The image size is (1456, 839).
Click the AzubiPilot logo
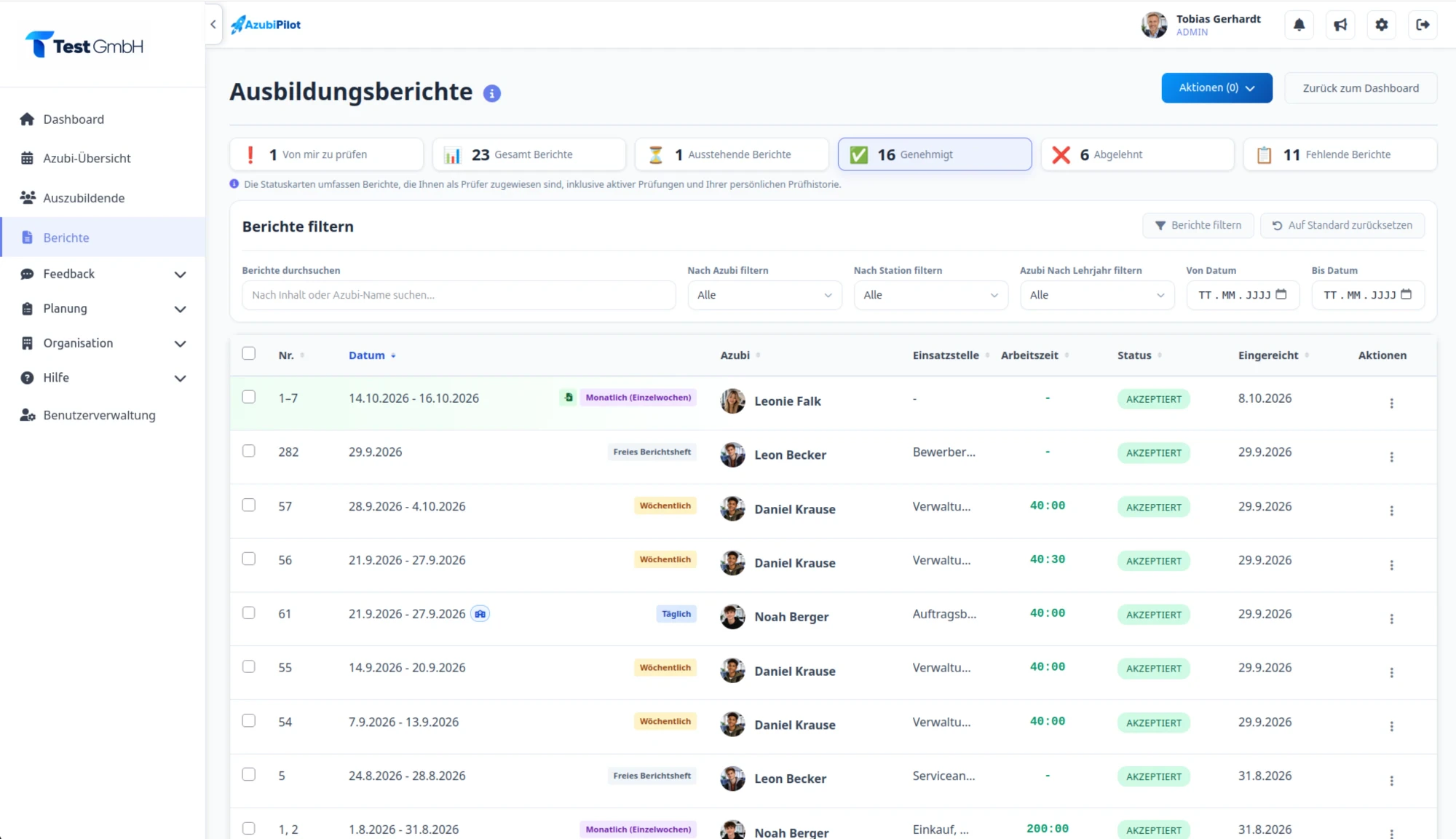point(266,25)
